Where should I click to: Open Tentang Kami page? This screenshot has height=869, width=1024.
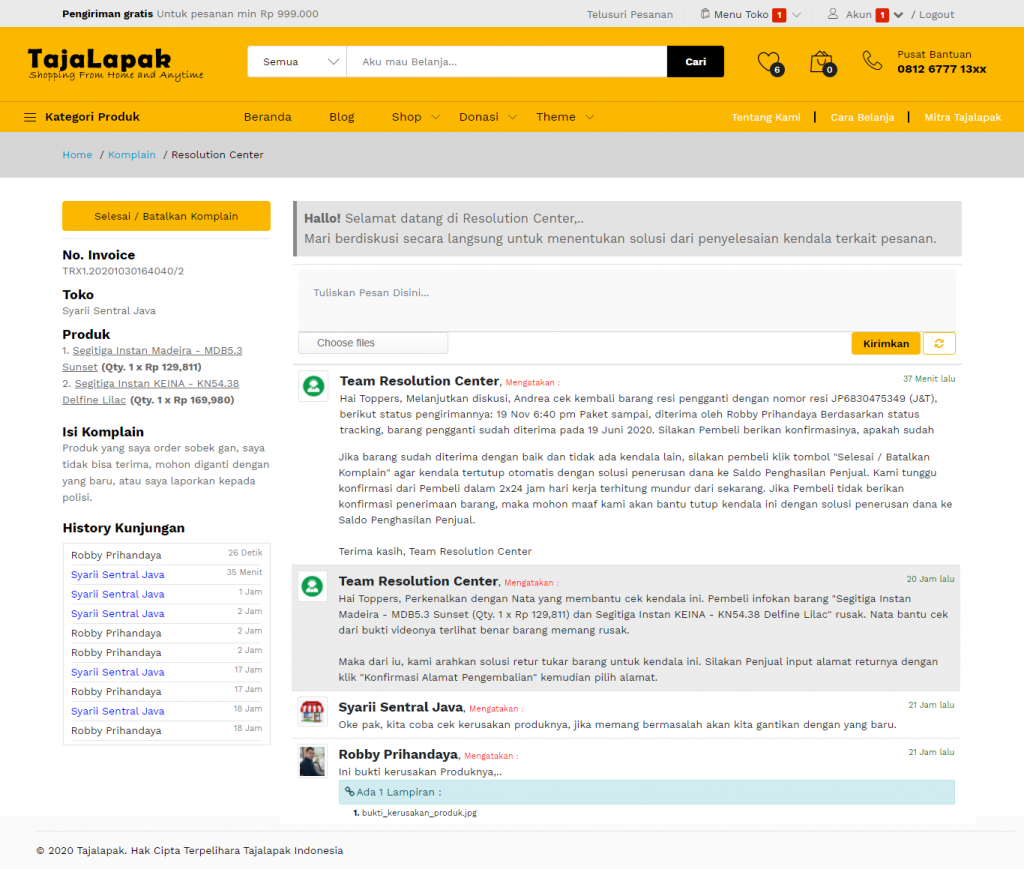tap(765, 118)
